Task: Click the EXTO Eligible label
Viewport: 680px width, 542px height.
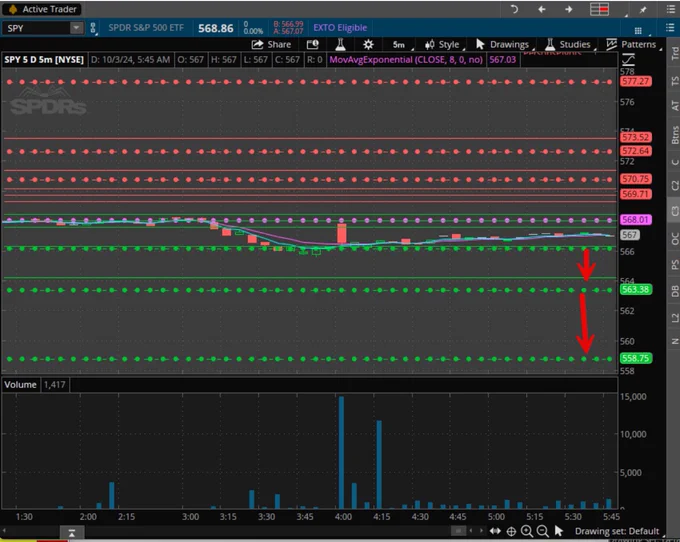Action: pos(340,28)
